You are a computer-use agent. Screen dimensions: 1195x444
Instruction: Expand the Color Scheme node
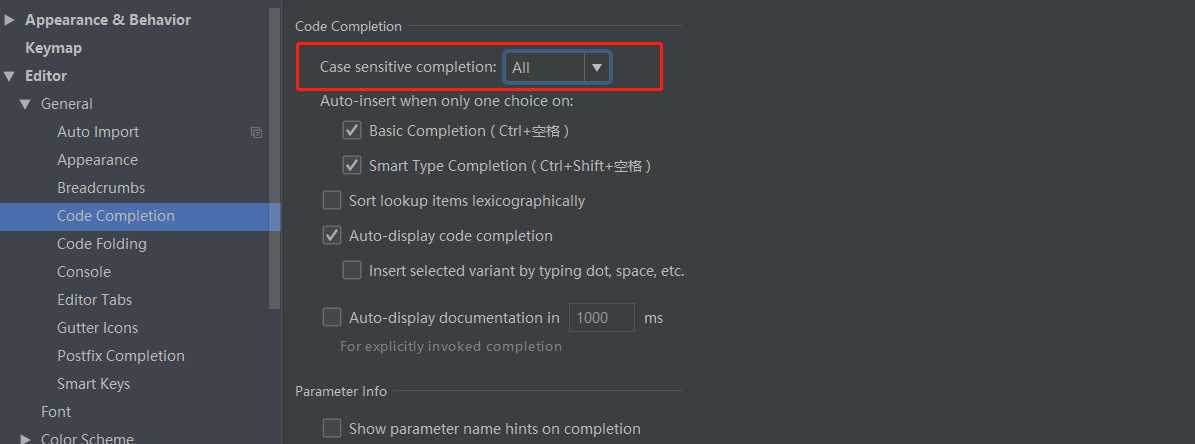[25, 439]
